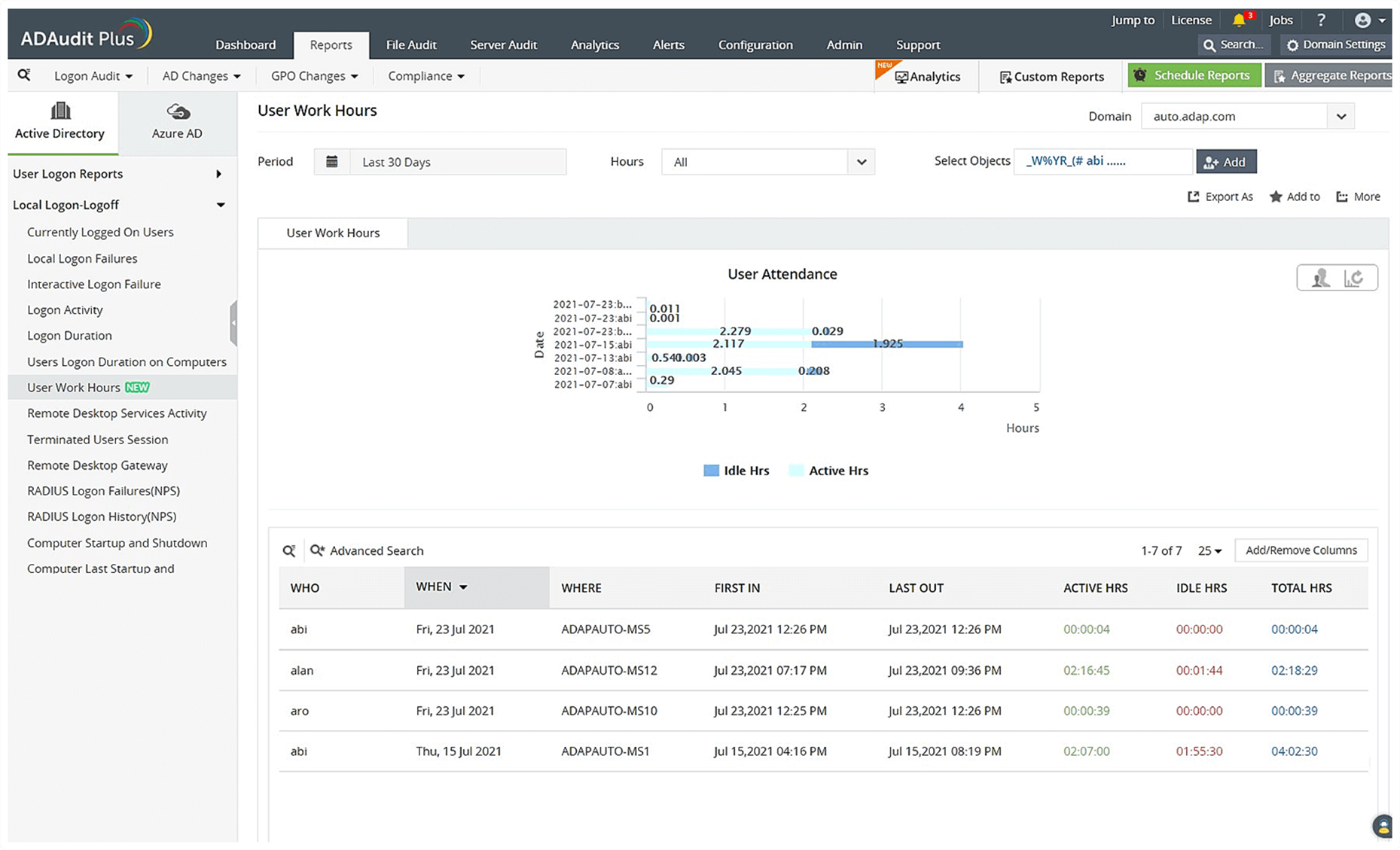The width and height of the screenshot is (1400, 850).
Task: Click the calendar icon beside Period
Action: point(332,162)
